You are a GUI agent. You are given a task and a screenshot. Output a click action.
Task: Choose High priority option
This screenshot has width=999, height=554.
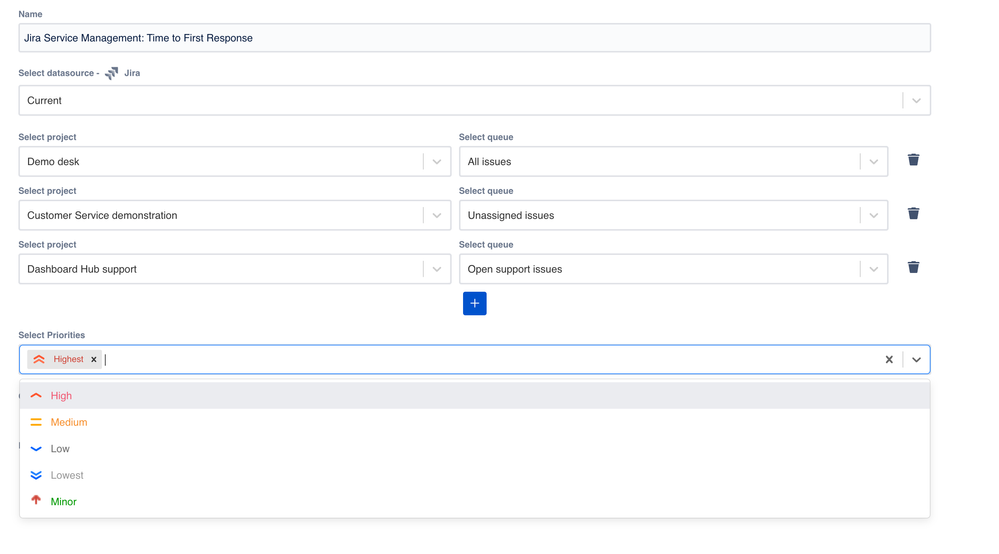[475, 395]
